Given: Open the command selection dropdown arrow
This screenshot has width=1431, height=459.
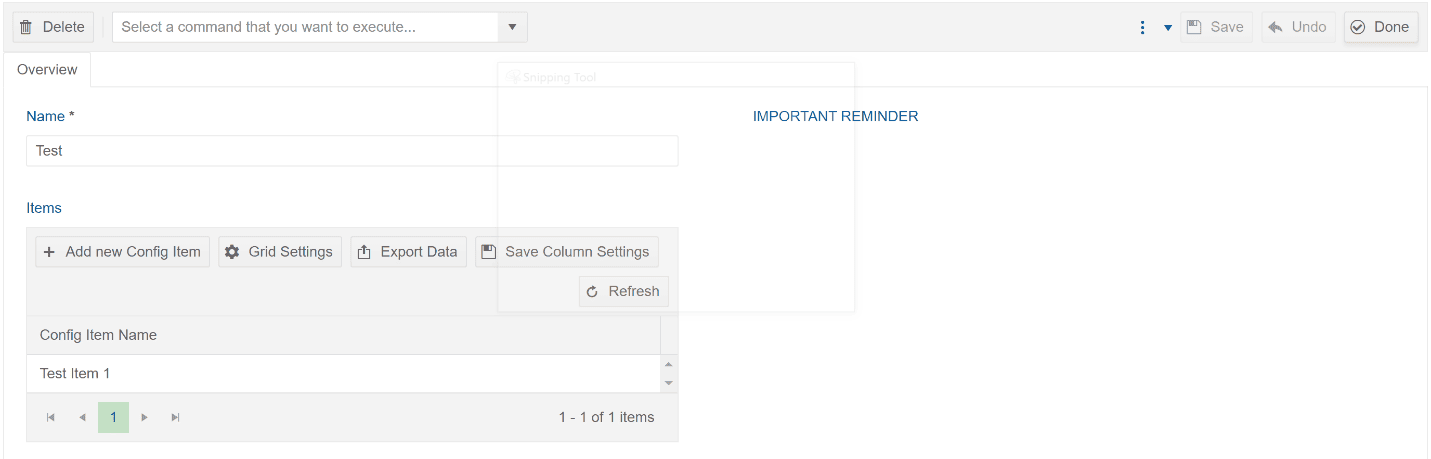Looking at the screenshot, I should tap(512, 27).
